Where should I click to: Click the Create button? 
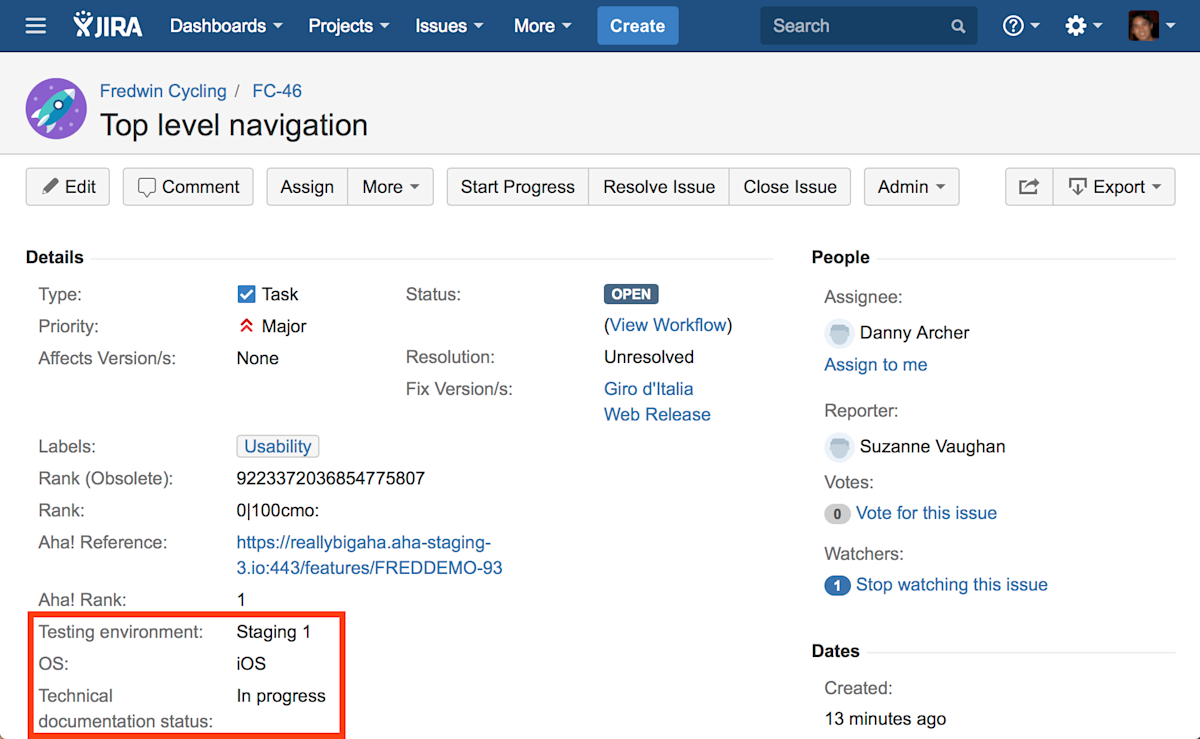click(638, 26)
